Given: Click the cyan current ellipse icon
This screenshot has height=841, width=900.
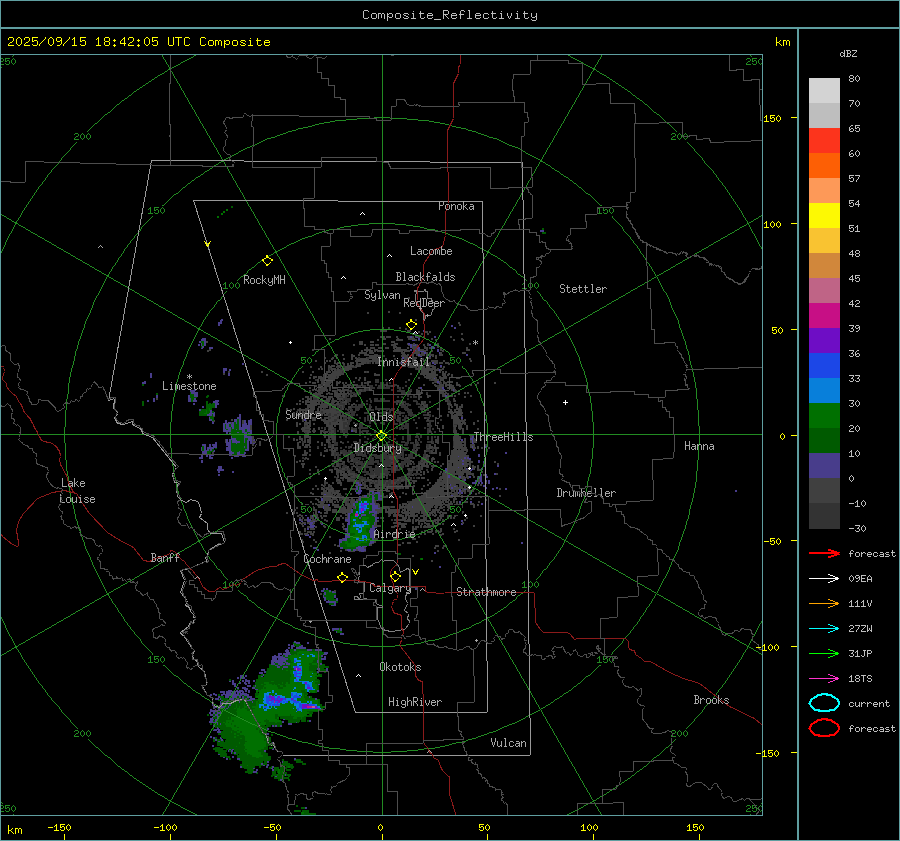Looking at the screenshot, I should tap(824, 703).
